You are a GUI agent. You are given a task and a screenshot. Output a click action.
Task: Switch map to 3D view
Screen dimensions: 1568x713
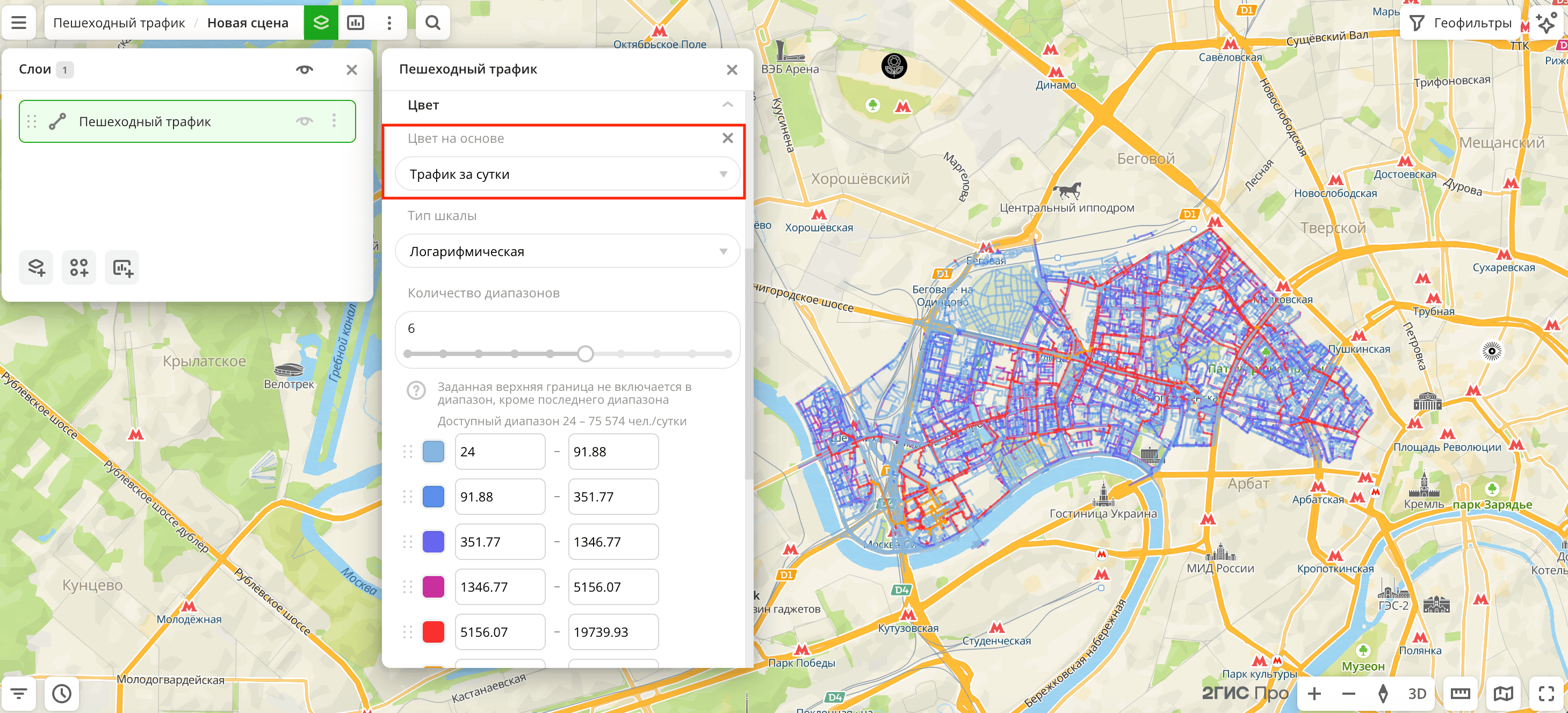coord(1417,693)
